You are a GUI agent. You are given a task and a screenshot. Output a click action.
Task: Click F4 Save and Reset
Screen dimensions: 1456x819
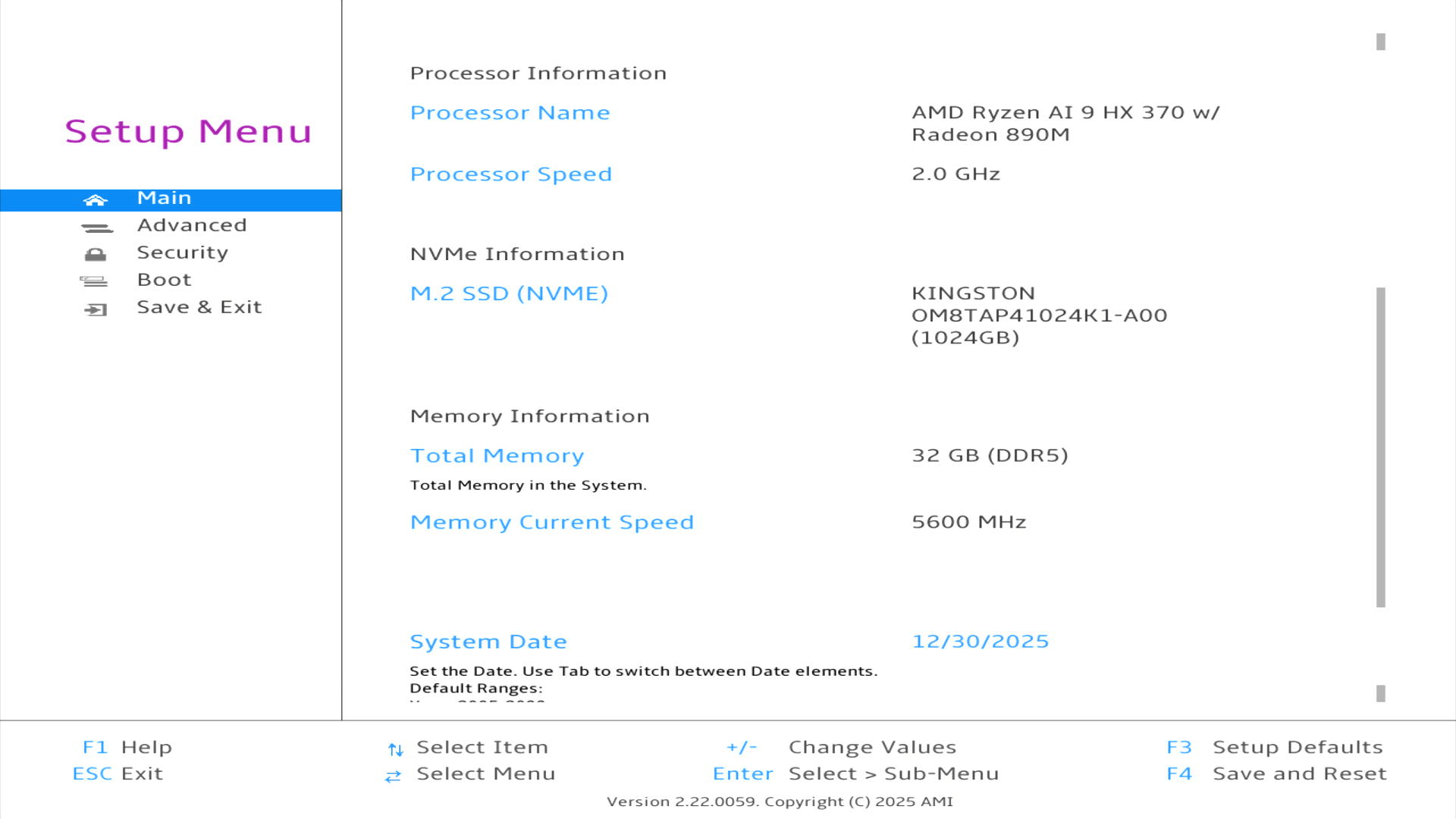1276,773
